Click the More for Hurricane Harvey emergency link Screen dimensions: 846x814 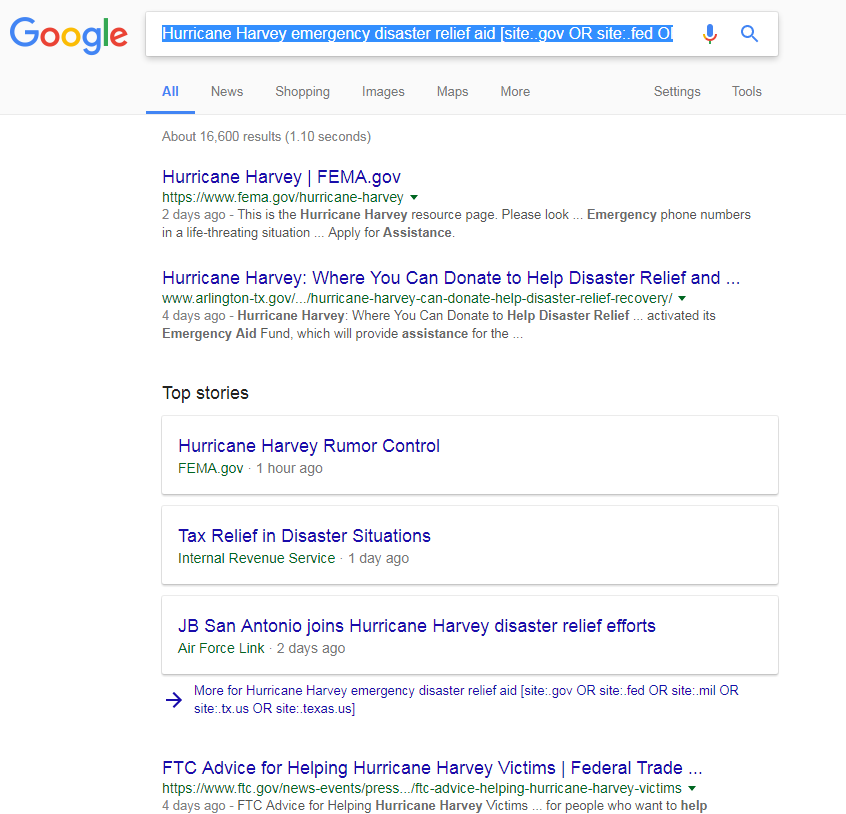466,700
